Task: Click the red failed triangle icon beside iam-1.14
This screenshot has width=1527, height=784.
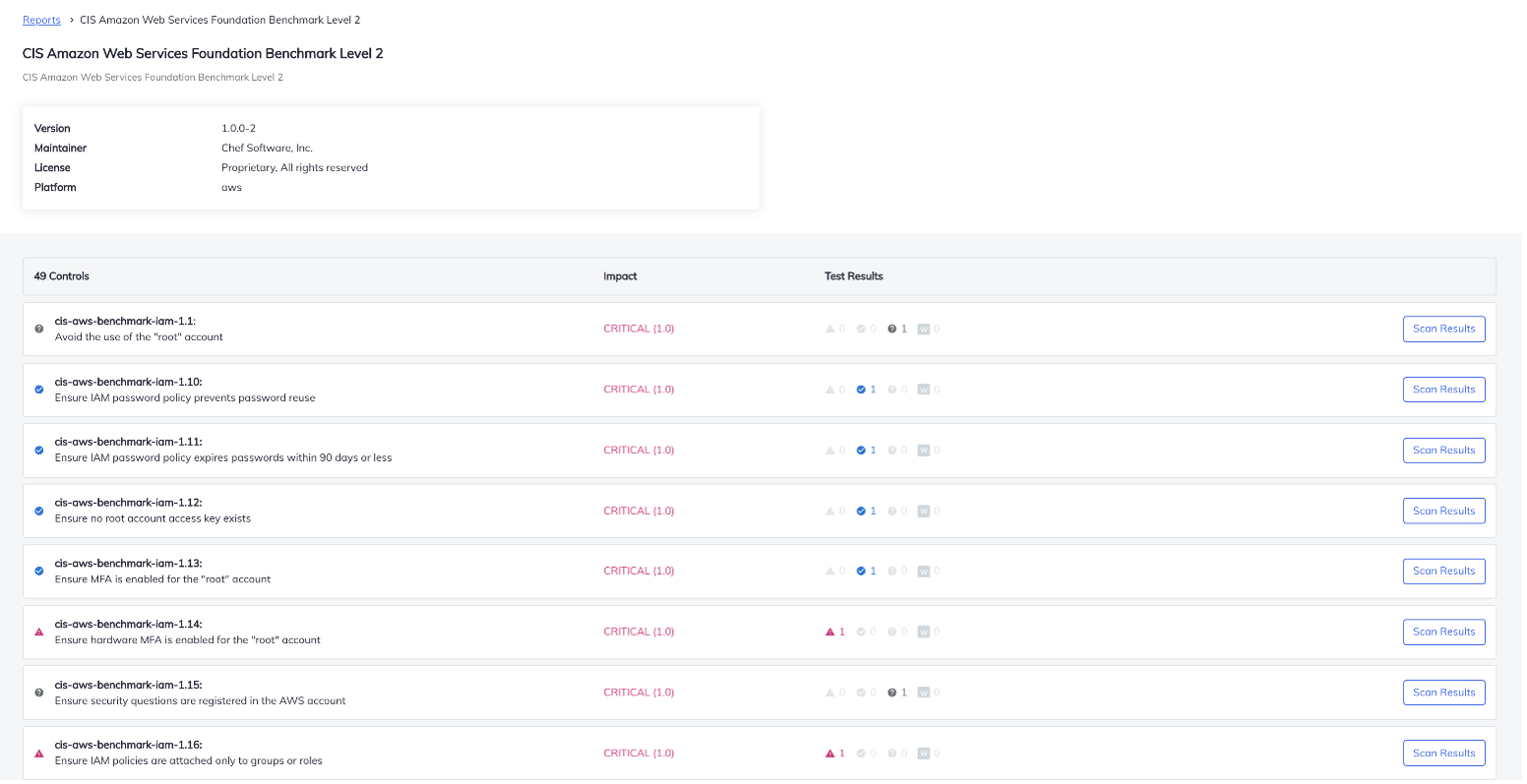Action: pyautogui.click(x=38, y=632)
